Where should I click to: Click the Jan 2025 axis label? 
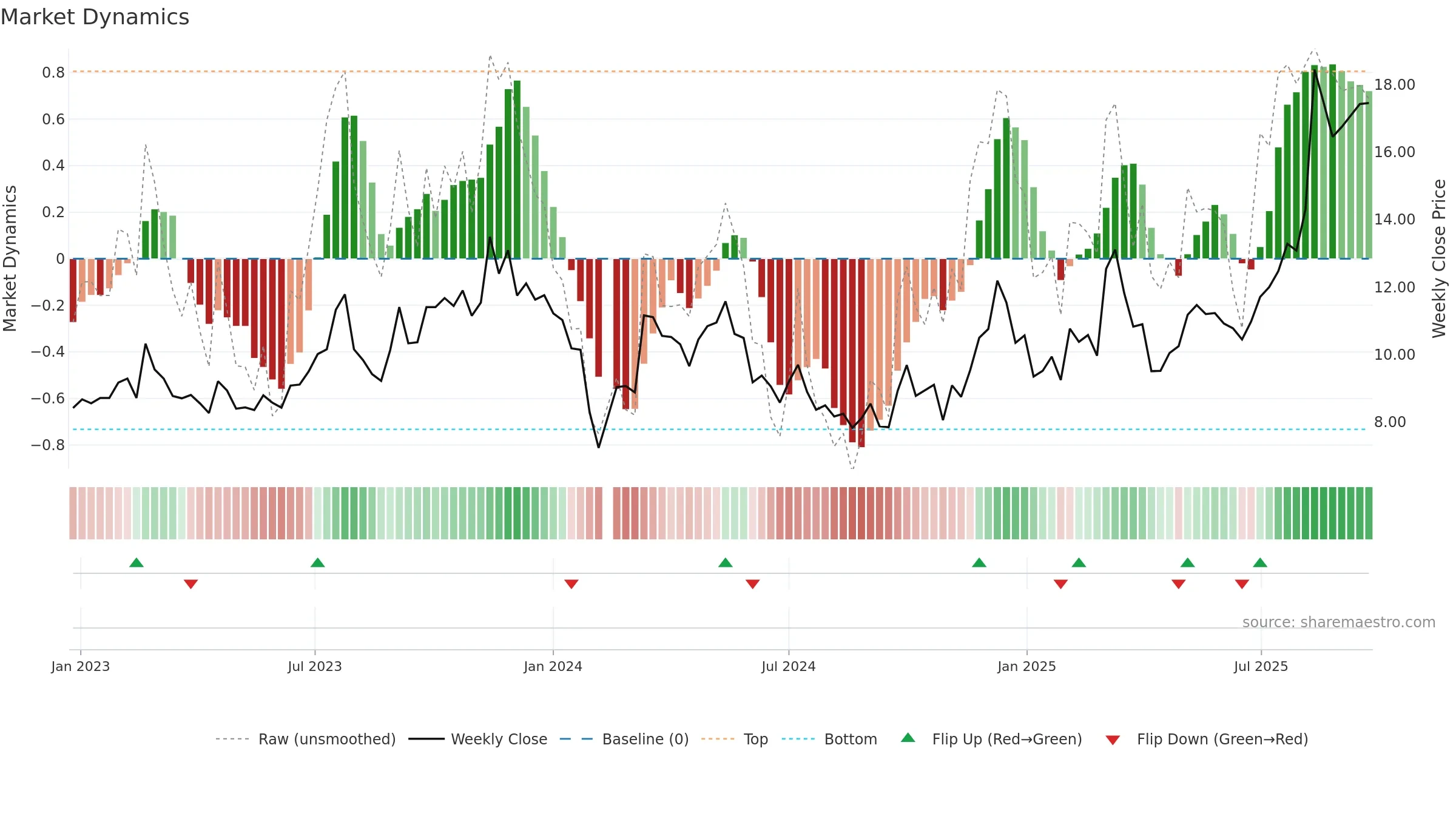[x=1027, y=666]
